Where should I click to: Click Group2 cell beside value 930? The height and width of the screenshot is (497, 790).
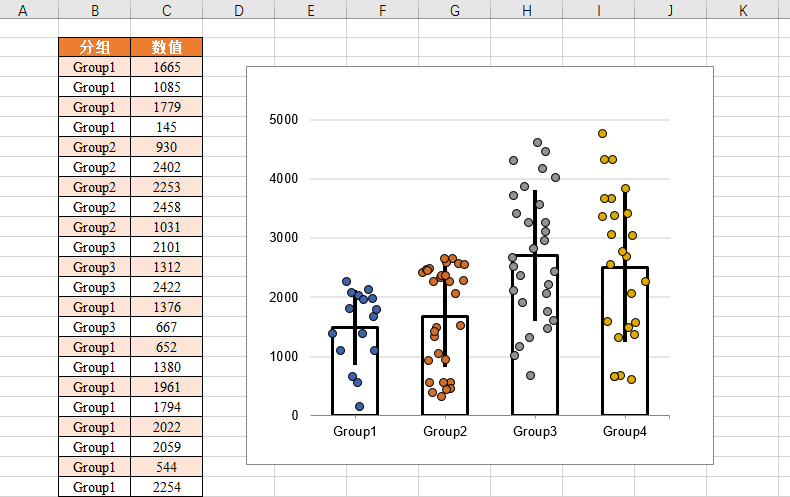95,147
